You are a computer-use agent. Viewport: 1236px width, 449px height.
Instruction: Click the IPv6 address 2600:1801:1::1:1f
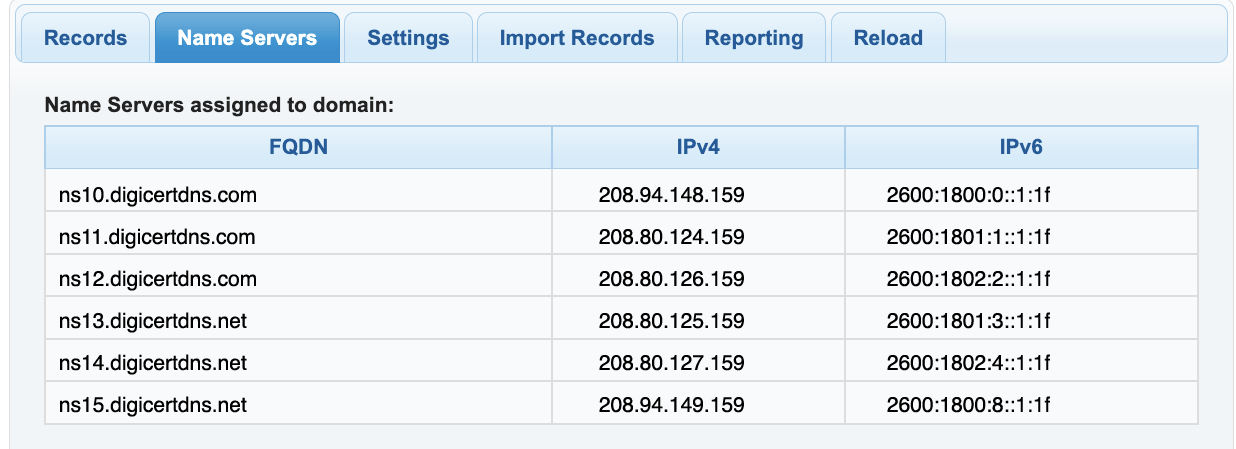(x=967, y=237)
